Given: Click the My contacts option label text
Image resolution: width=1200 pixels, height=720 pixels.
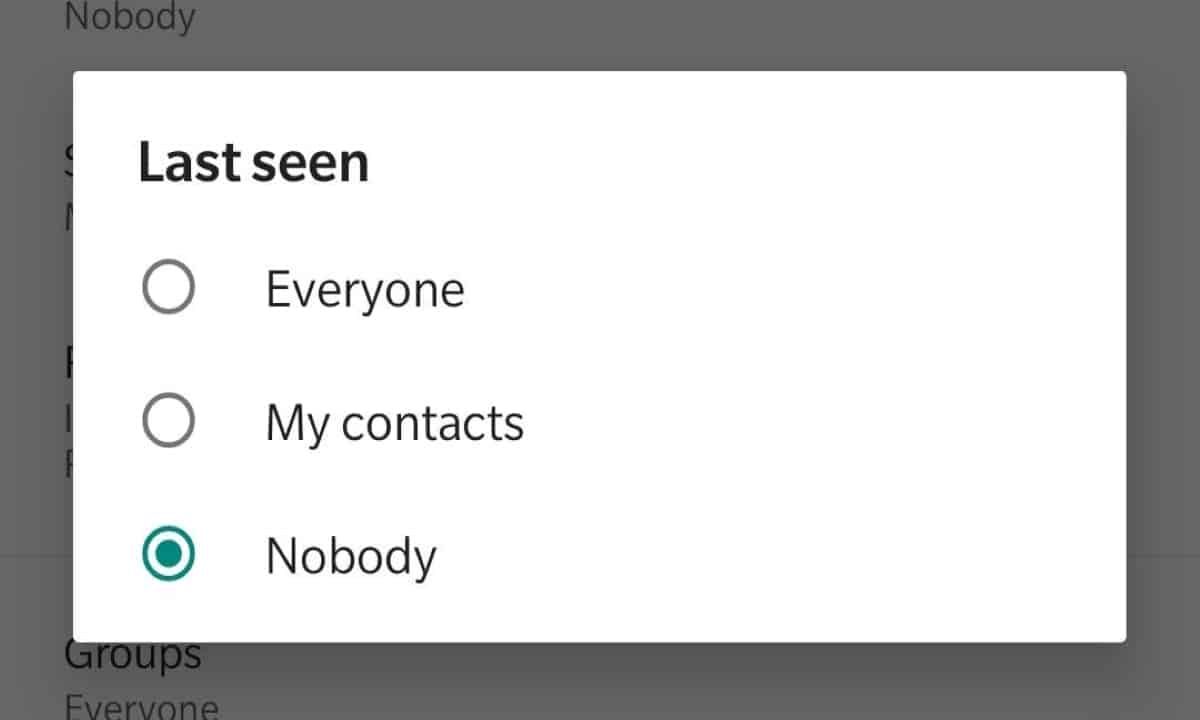Looking at the screenshot, I should click(394, 423).
